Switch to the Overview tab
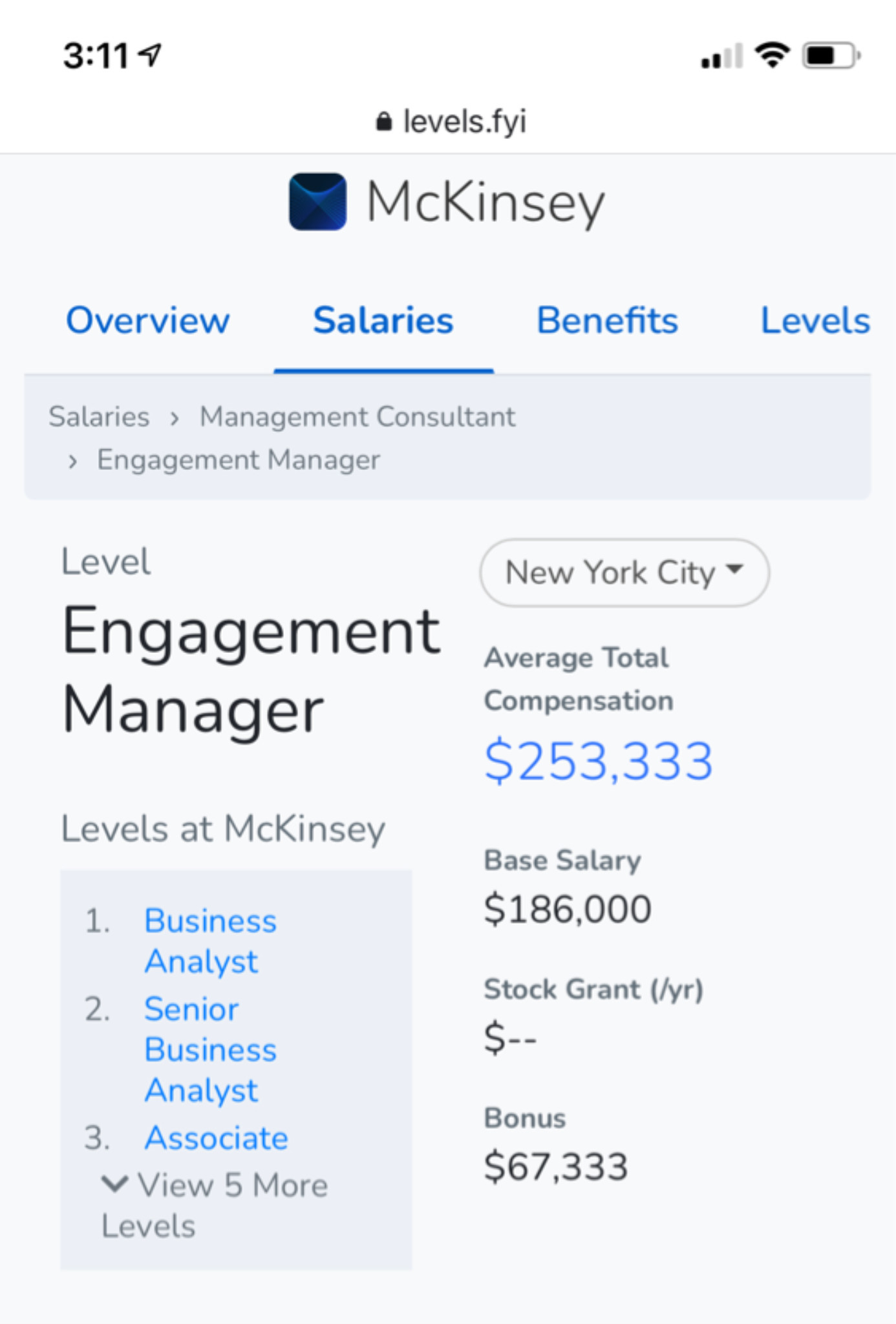The width and height of the screenshot is (896, 1324). click(148, 321)
